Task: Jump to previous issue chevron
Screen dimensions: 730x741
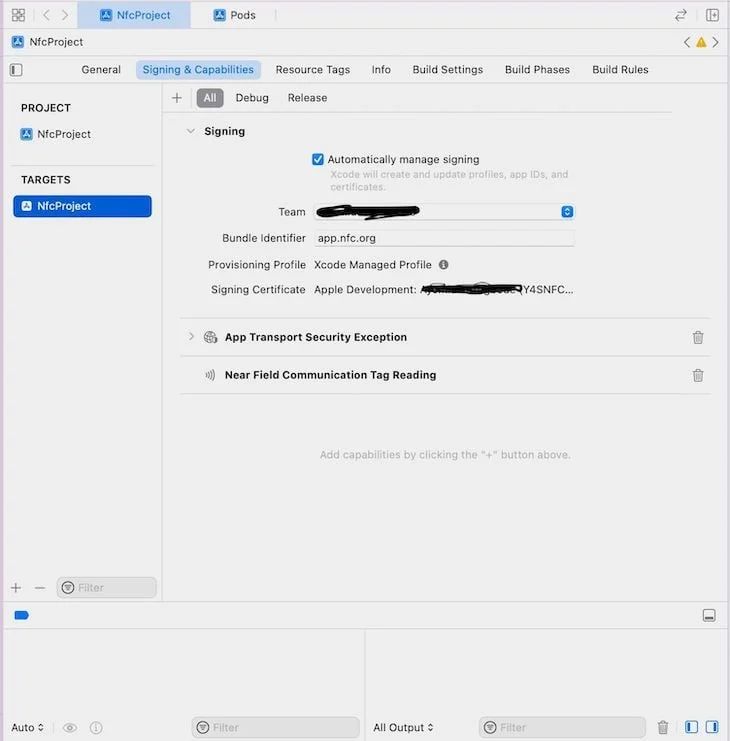Action: (687, 43)
